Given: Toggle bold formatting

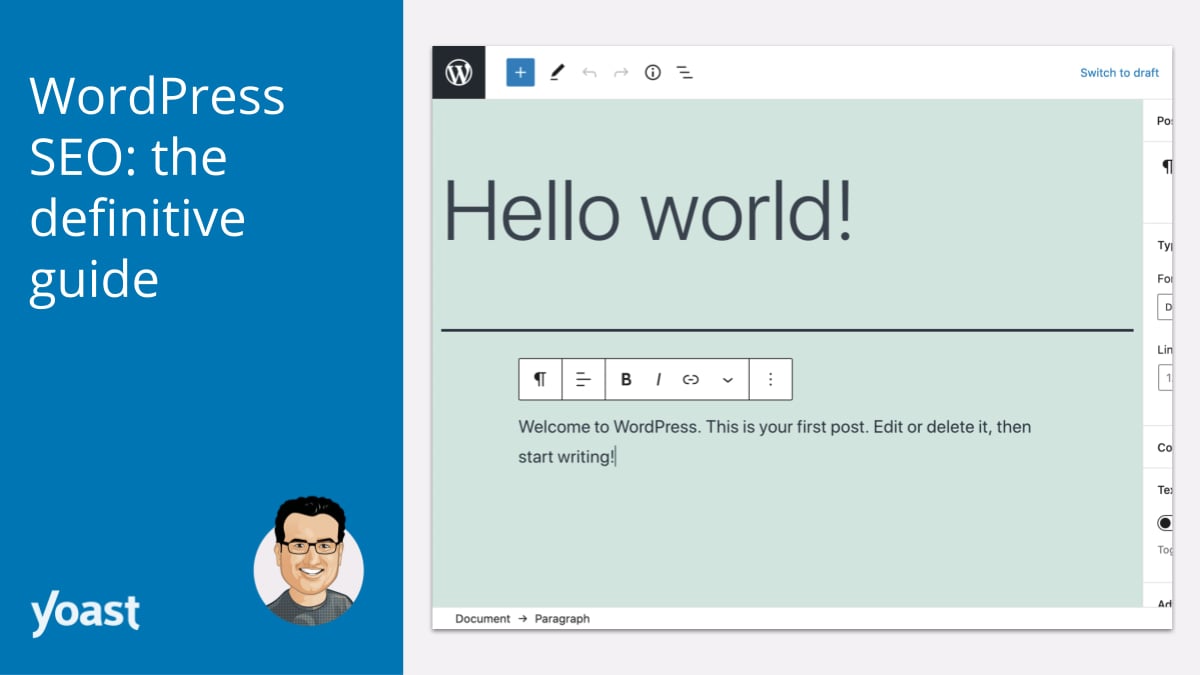Looking at the screenshot, I should pos(626,379).
